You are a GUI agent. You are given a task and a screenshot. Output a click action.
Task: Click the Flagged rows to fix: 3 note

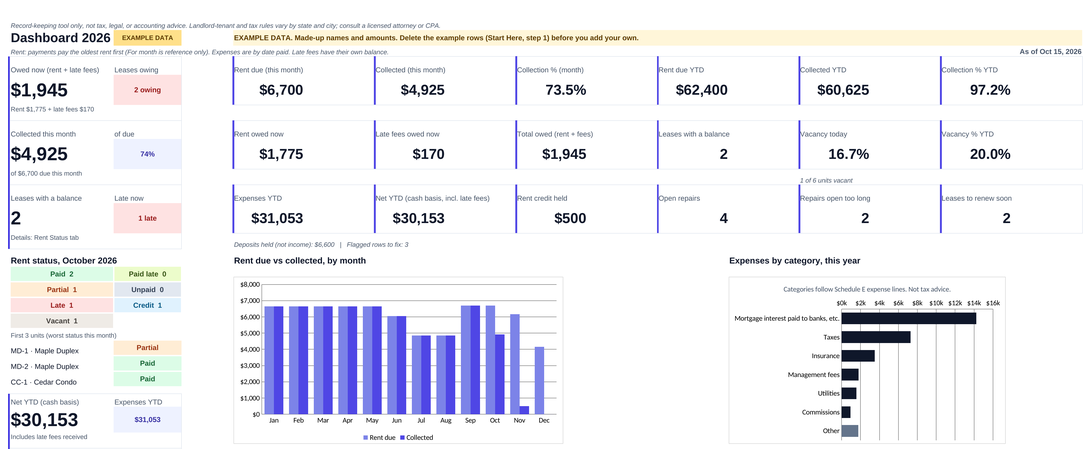tap(377, 244)
